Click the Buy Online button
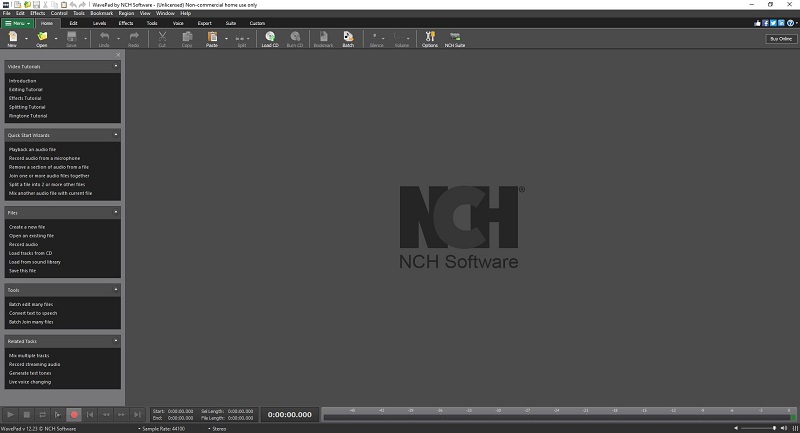Image resolution: width=800 pixels, height=433 pixels. 781,39
